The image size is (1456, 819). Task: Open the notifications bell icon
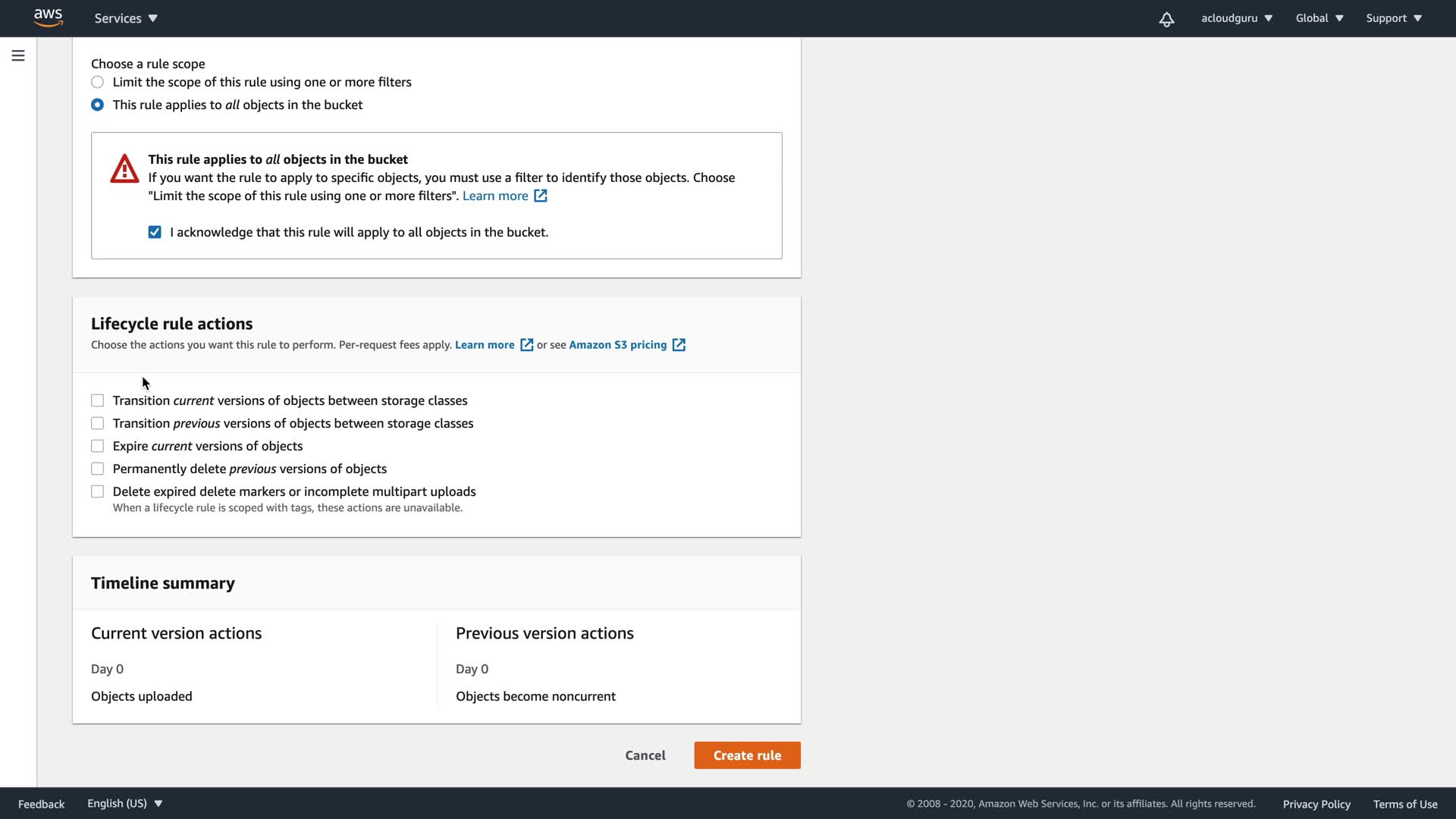1166,19
